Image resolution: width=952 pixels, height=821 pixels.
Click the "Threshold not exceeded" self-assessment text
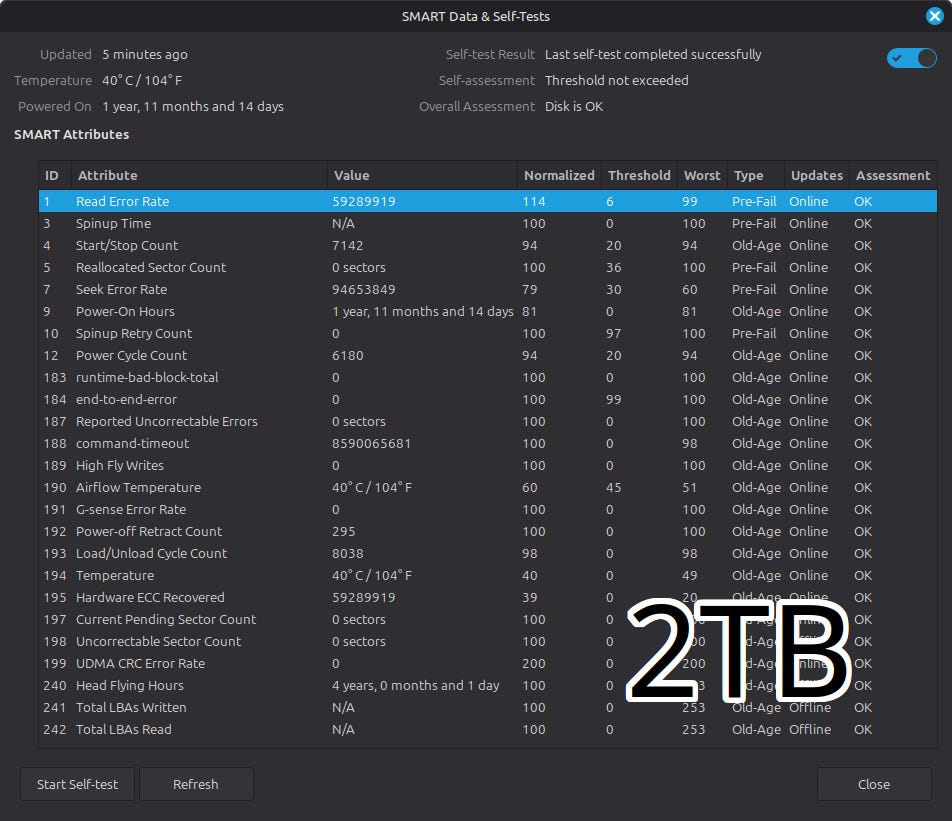(x=616, y=80)
